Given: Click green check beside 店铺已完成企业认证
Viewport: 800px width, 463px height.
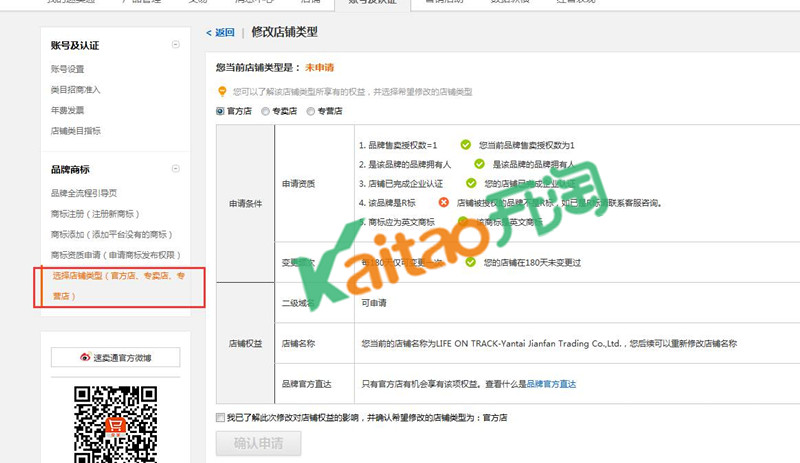Looking at the screenshot, I should tap(471, 183).
